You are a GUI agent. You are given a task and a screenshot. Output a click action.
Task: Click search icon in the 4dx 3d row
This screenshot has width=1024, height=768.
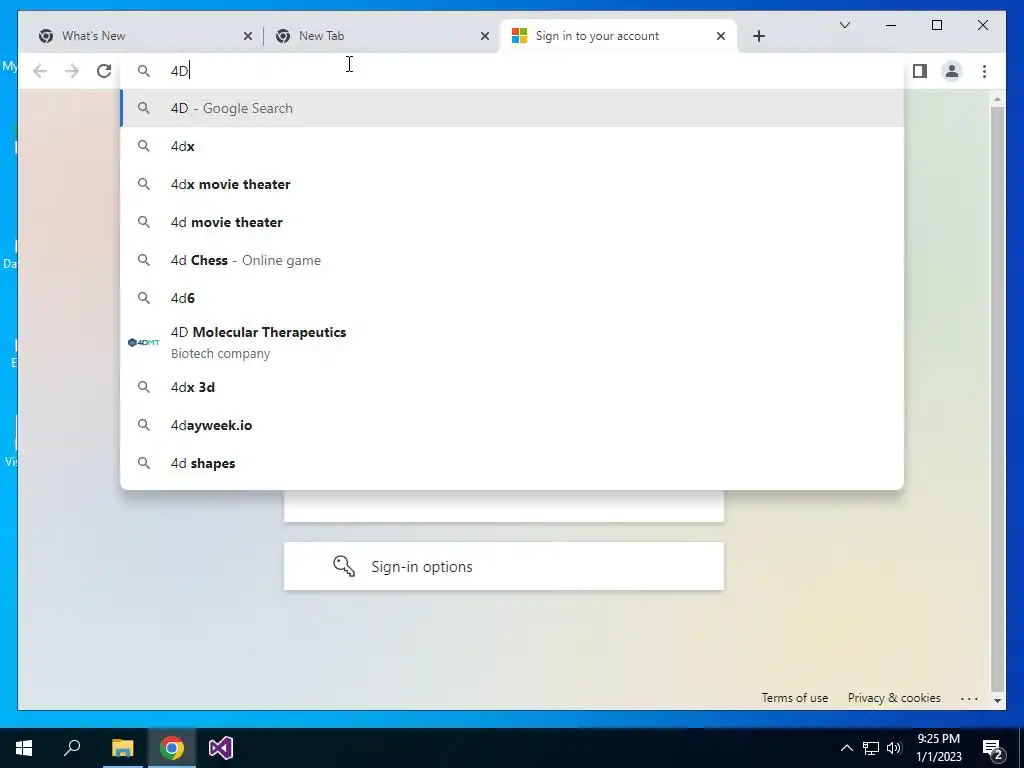pyautogui.click(x=144, y=387)
